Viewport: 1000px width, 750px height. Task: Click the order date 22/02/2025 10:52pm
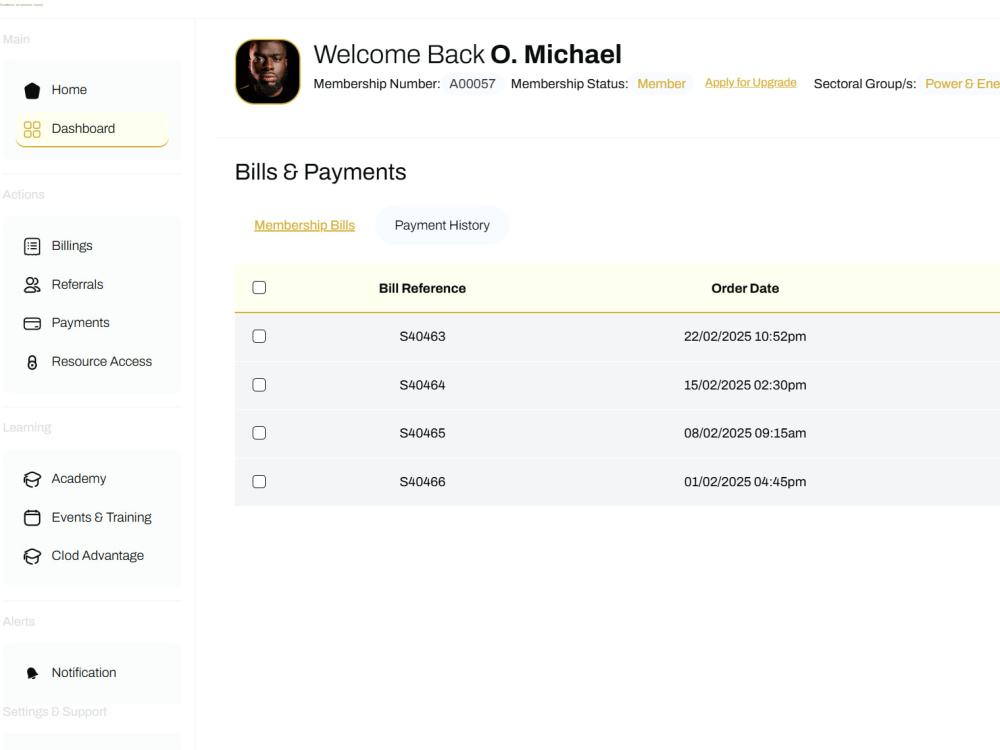click(745, 336)
